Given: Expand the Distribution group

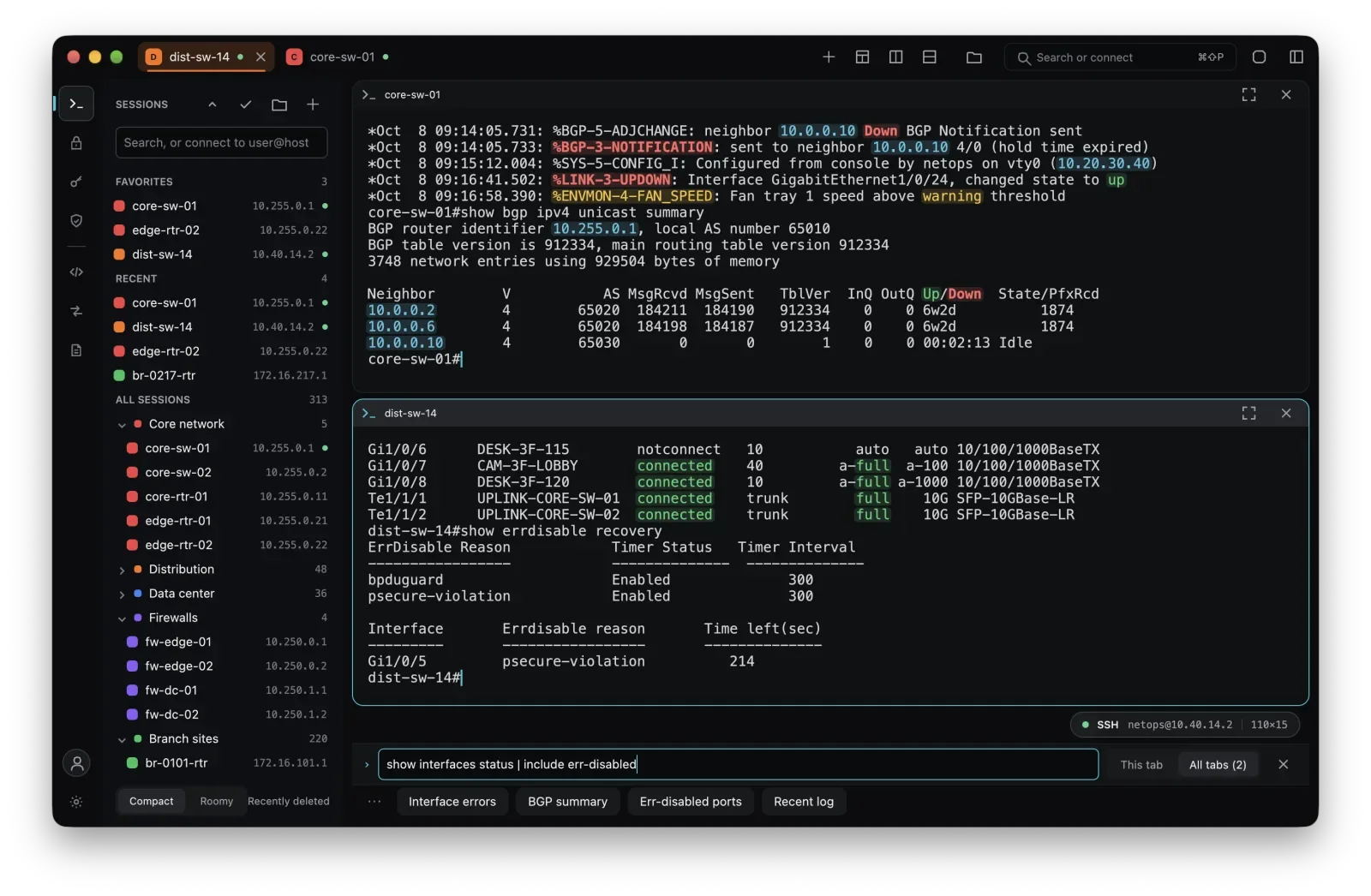Looking at the screenshot, I should [x=122, y=570].
